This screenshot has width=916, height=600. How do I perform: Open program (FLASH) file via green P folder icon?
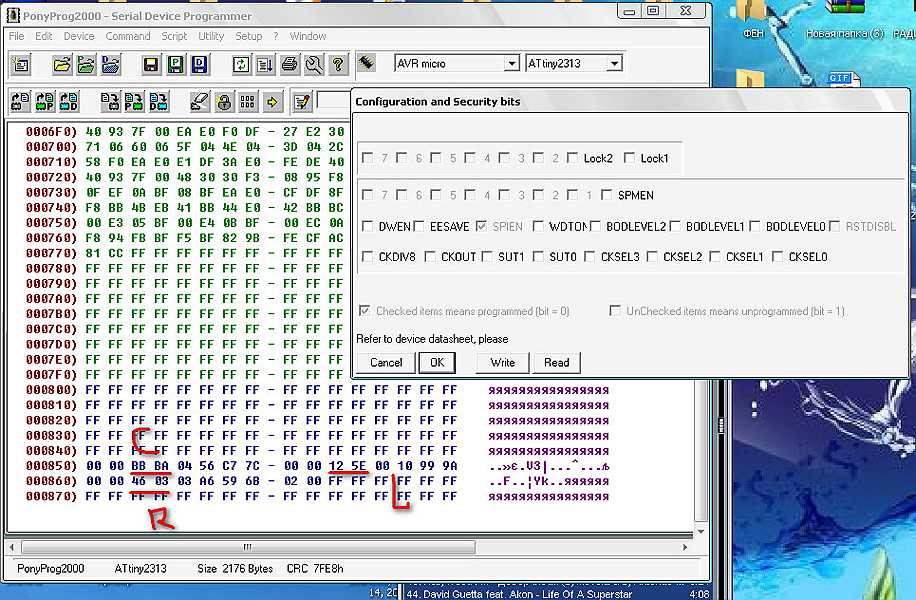[x=86, y=64]
